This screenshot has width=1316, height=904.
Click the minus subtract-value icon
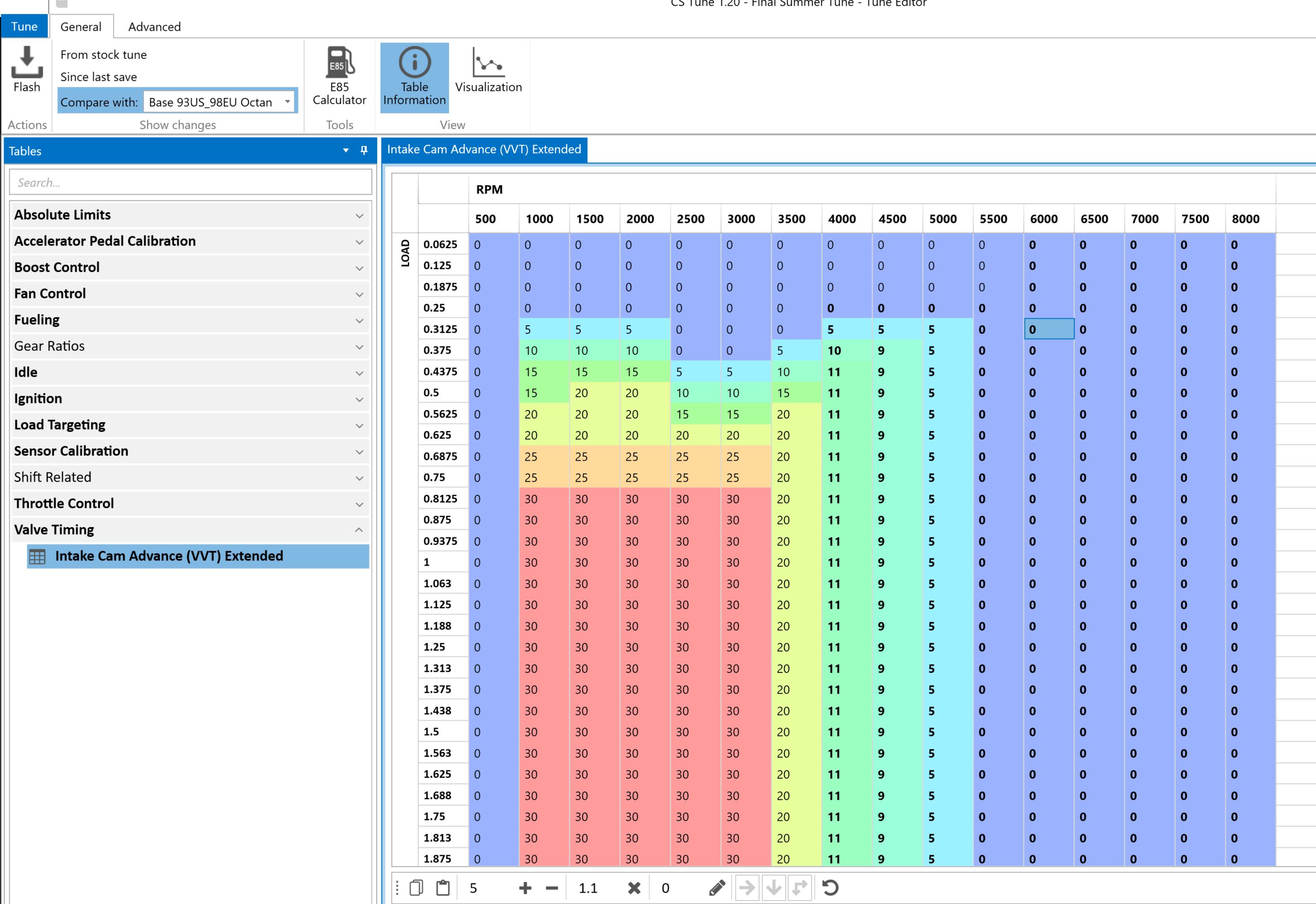pos(552,887)
